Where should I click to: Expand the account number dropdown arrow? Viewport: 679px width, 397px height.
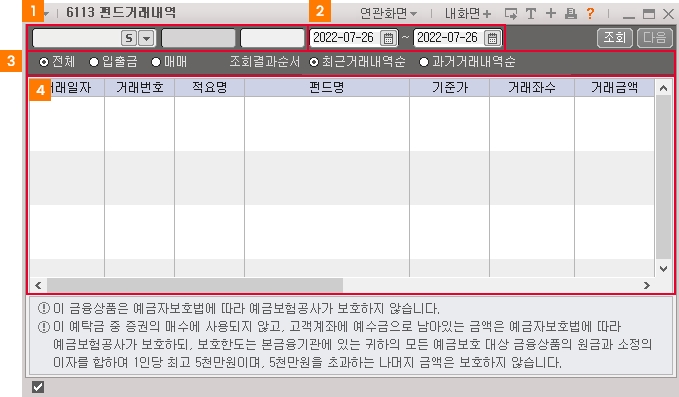tap(147, 38)
